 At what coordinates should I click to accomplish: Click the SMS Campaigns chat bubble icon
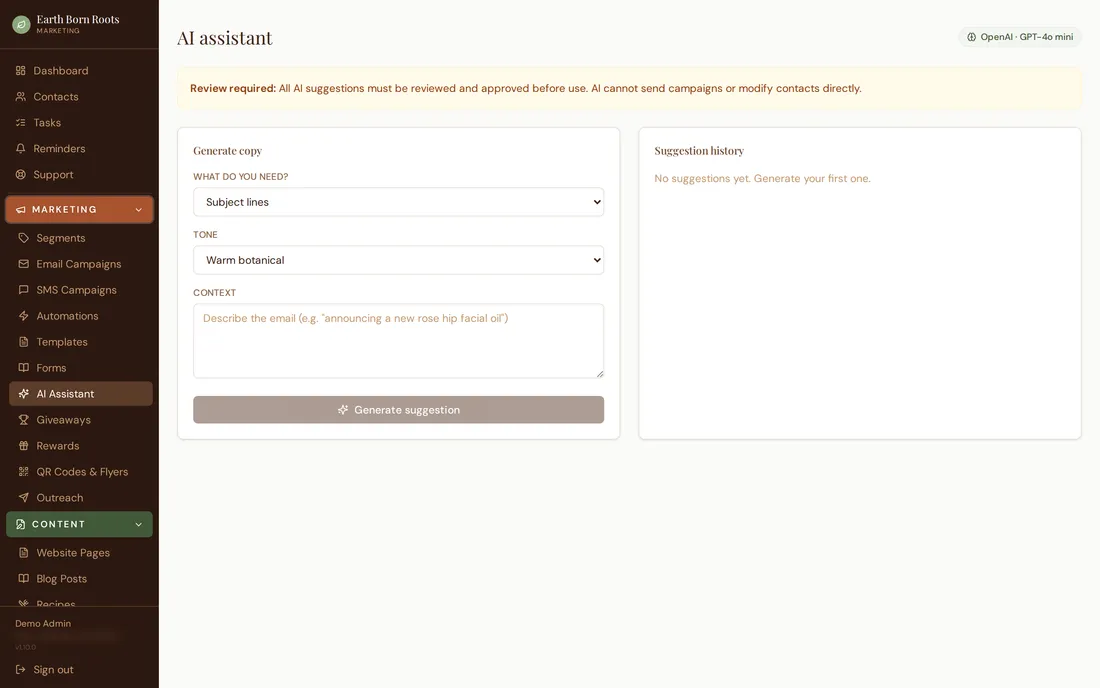click(24, 290)
